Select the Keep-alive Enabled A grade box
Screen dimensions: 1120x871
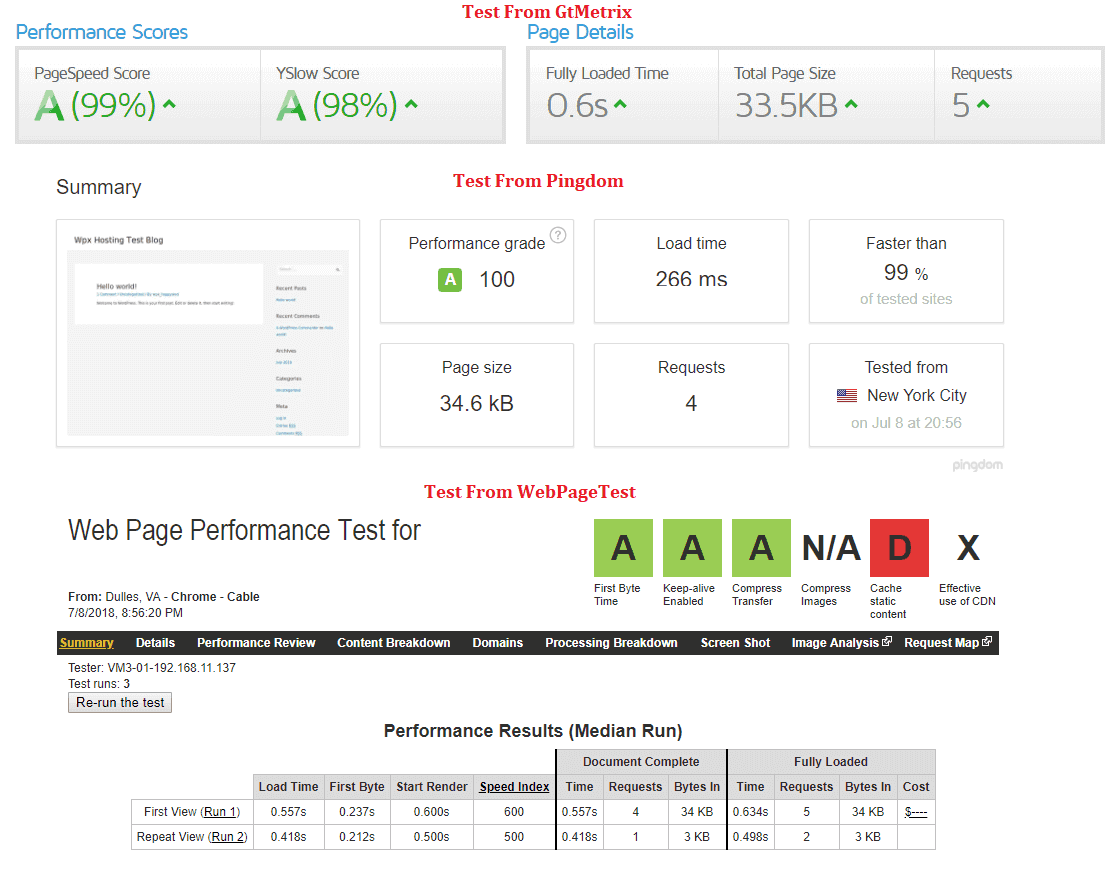(x=692, y=548)
